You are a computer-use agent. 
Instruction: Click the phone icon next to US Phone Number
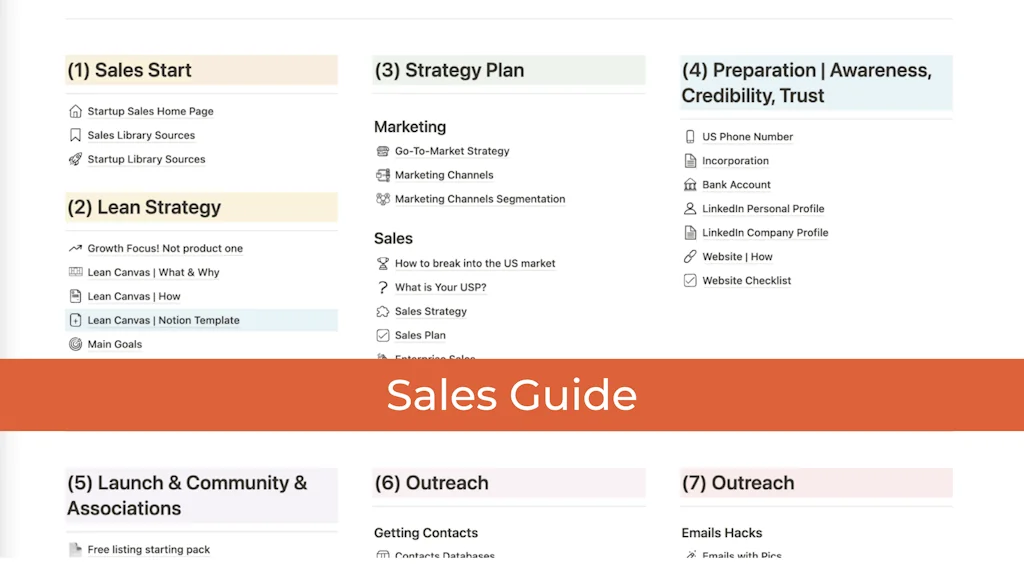coord(690,137)
